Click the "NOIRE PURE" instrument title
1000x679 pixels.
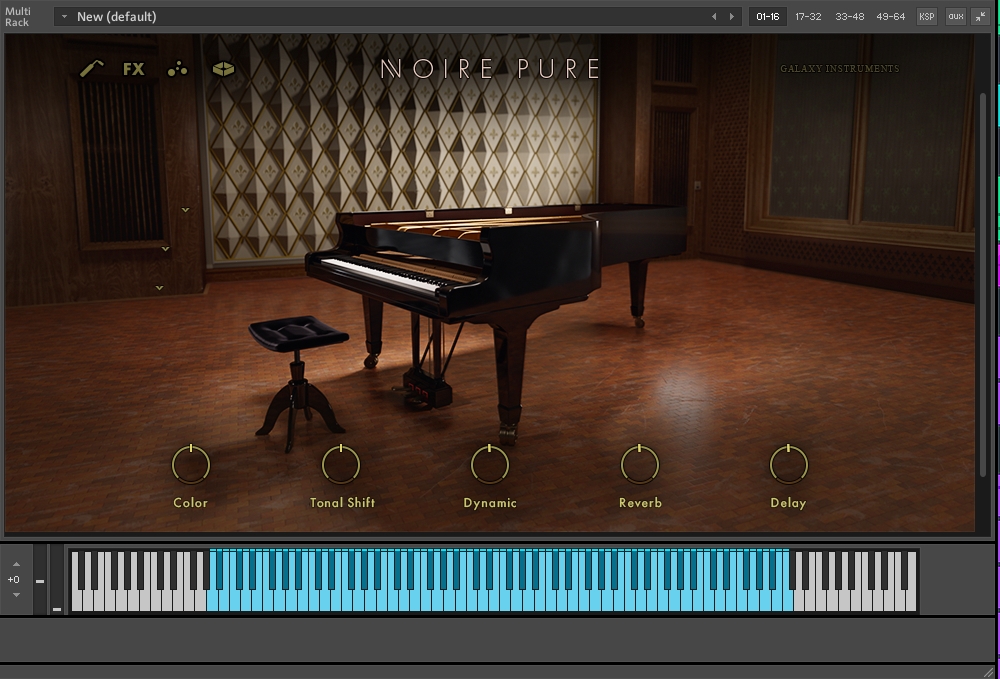pos(490,68)
